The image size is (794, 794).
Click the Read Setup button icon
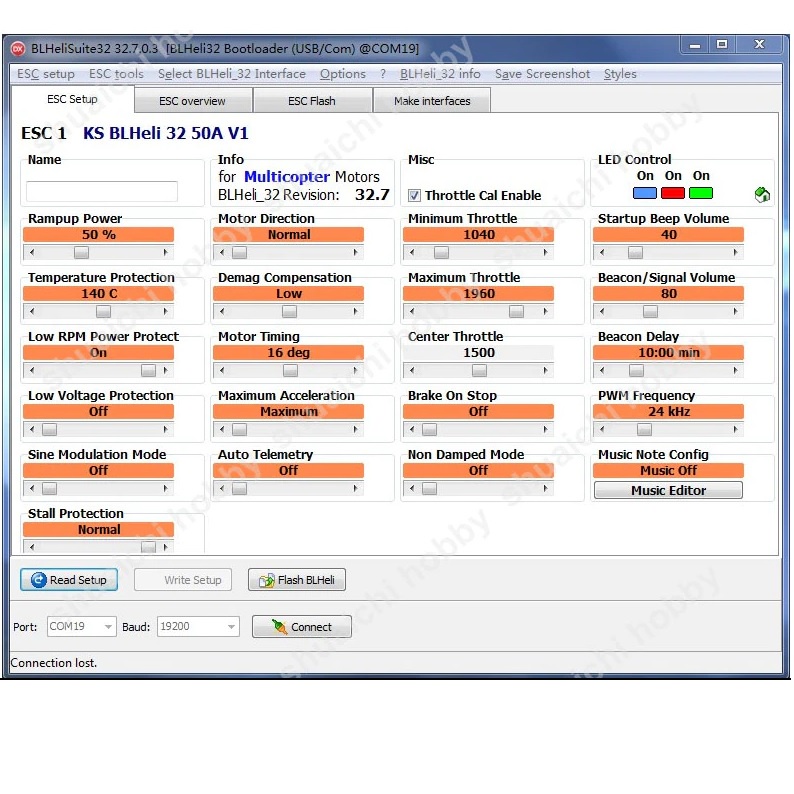coord(39,580)
